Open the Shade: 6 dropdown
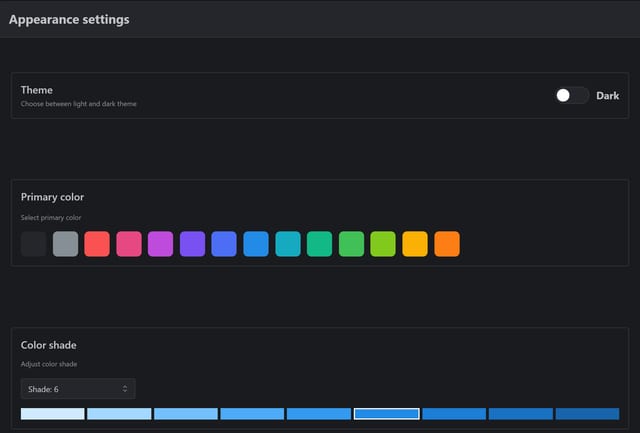The width and height of the screenshot is (640, 433). tap(78, 389)
